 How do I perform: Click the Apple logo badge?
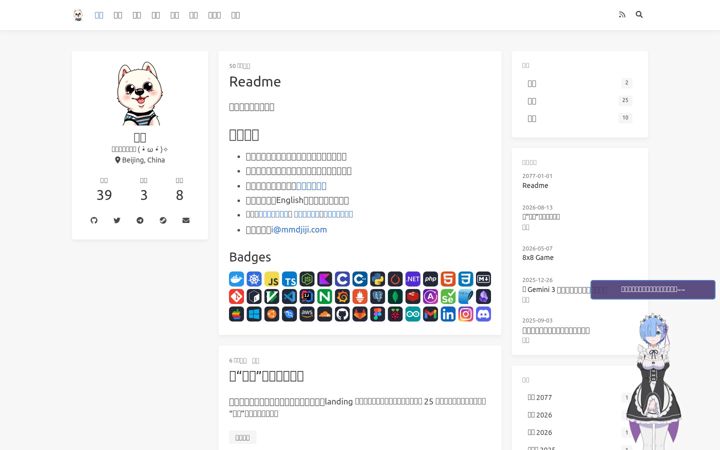coord(236,314)
